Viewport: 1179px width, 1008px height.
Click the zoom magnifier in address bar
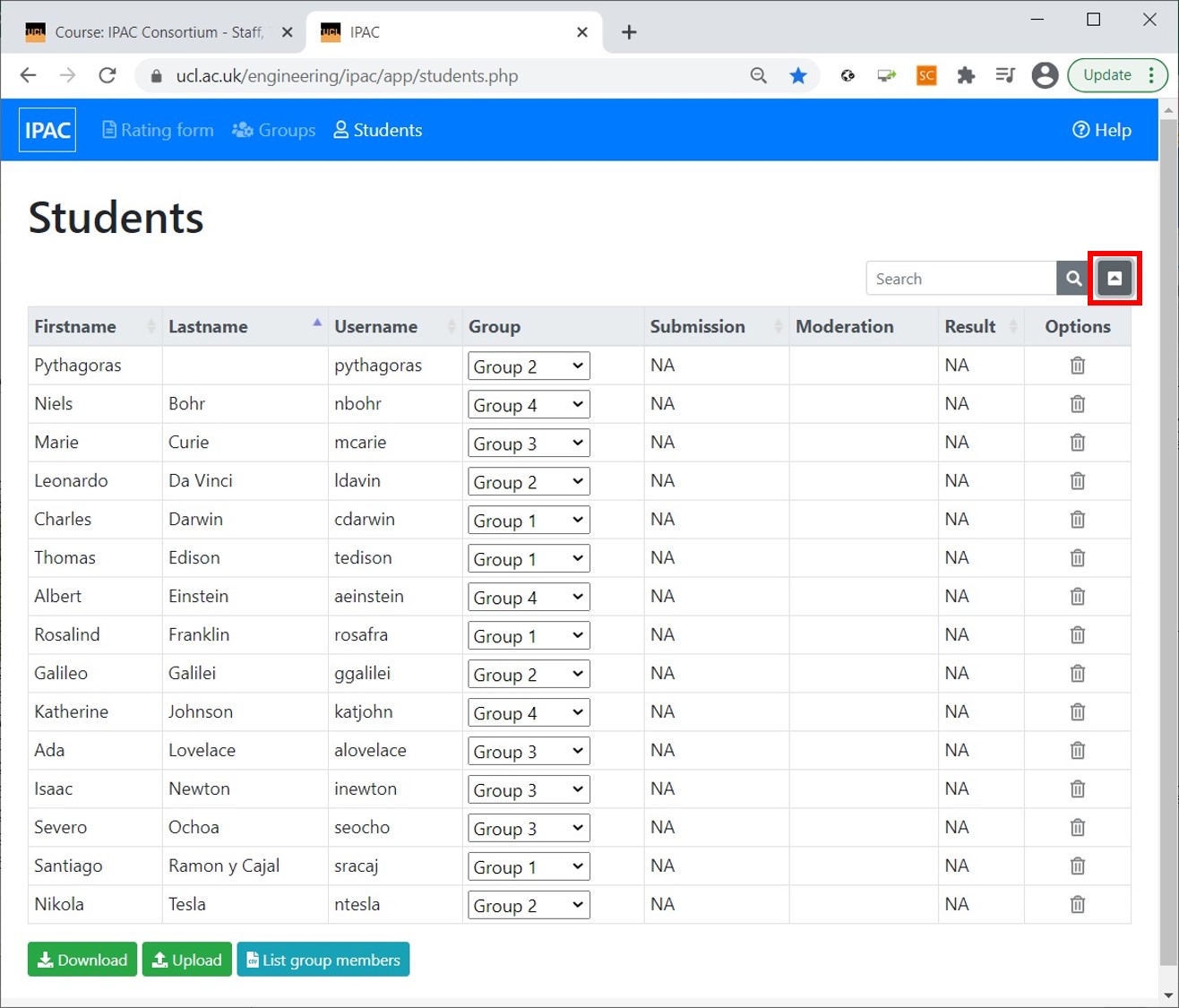(x=759, y=76)
